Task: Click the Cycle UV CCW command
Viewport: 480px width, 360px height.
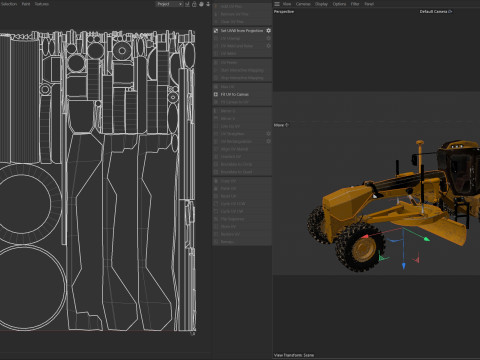Action: [x=233, y=204]
